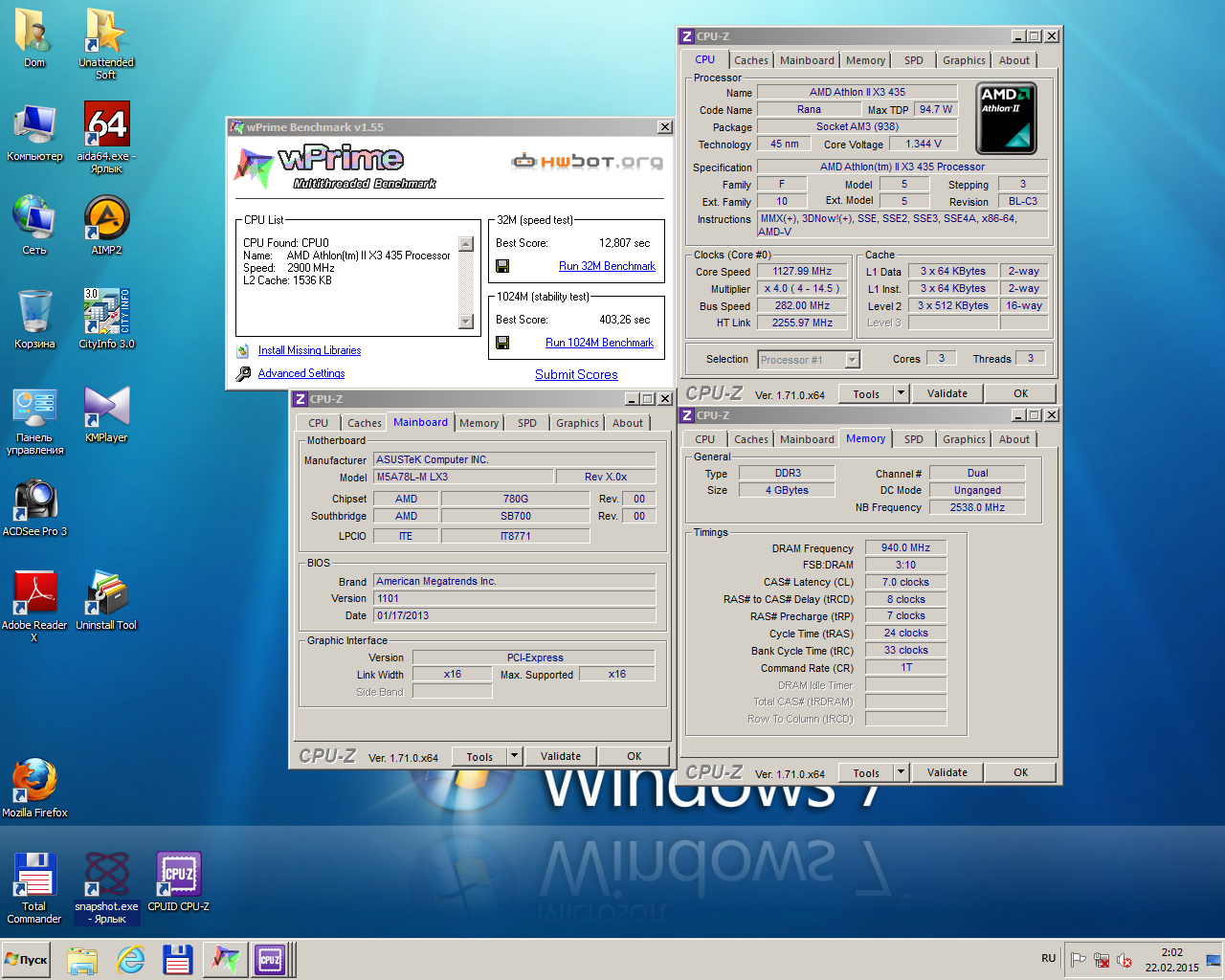Image resolution: width=1225 pixels, height=980 pixels.
Task: Switch to wPrime in the taskbar
Action: [225, 960]
